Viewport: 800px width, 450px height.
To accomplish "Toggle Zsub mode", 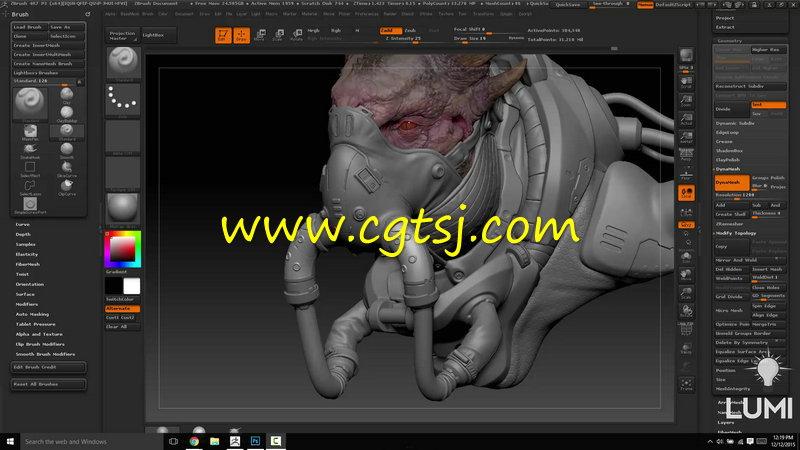I will pyautogui.click(x=410, y=31).
